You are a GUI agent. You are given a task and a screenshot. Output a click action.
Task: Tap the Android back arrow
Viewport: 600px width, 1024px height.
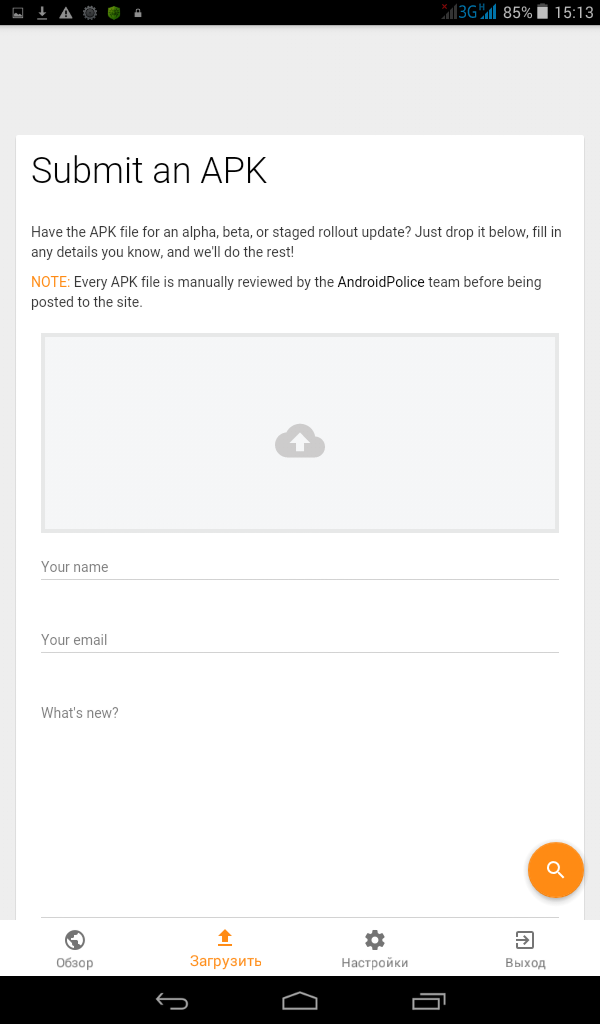[x=172, y=1000]
